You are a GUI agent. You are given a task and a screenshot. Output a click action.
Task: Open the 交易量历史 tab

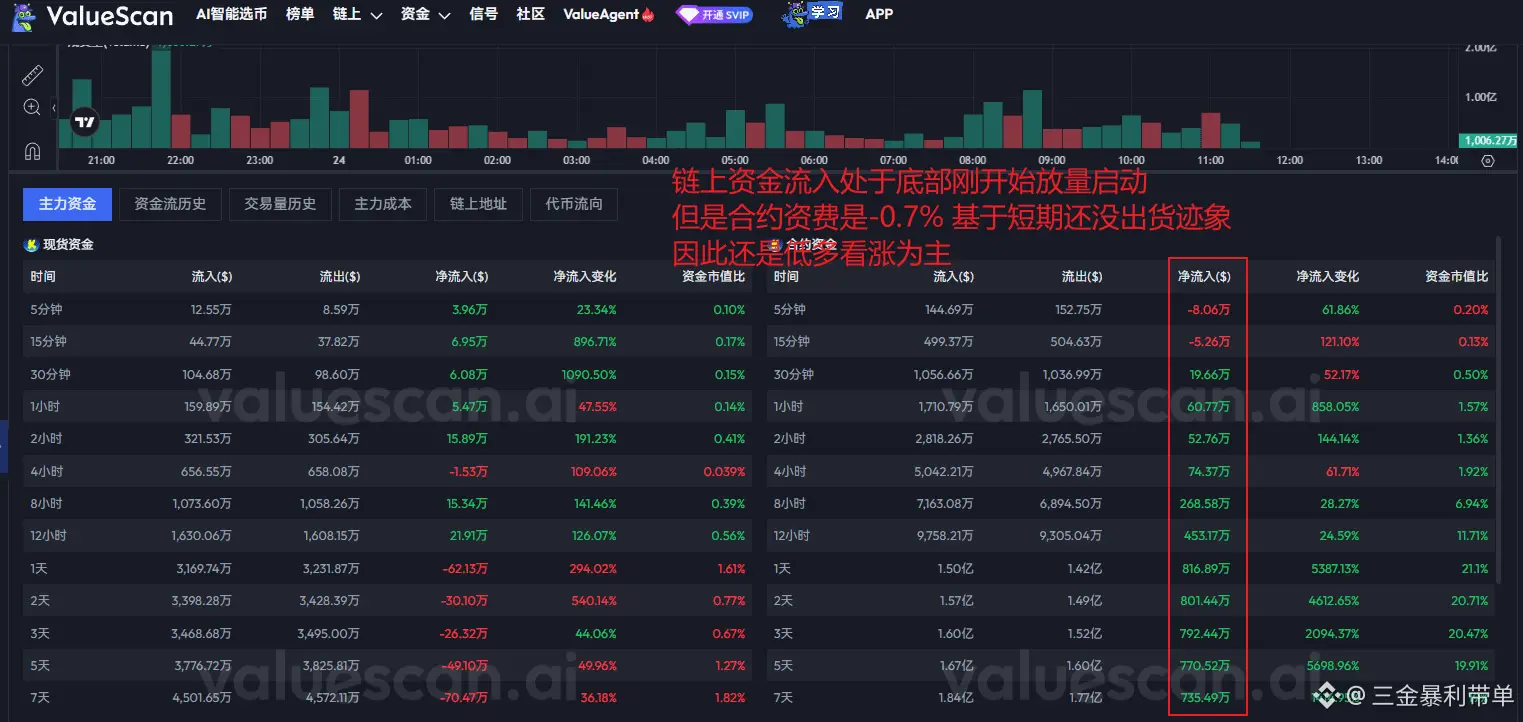pyautogui.click(x=280, y=204)
